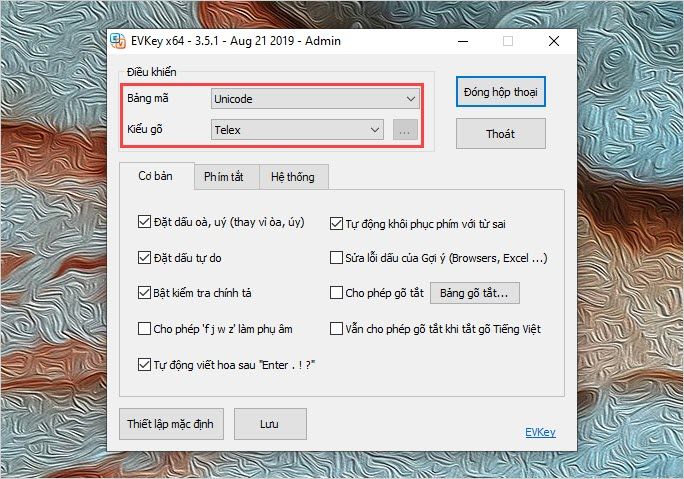Close the EVKey window
The width and height of the screenshot is (684, 479).
pos(553,41)
